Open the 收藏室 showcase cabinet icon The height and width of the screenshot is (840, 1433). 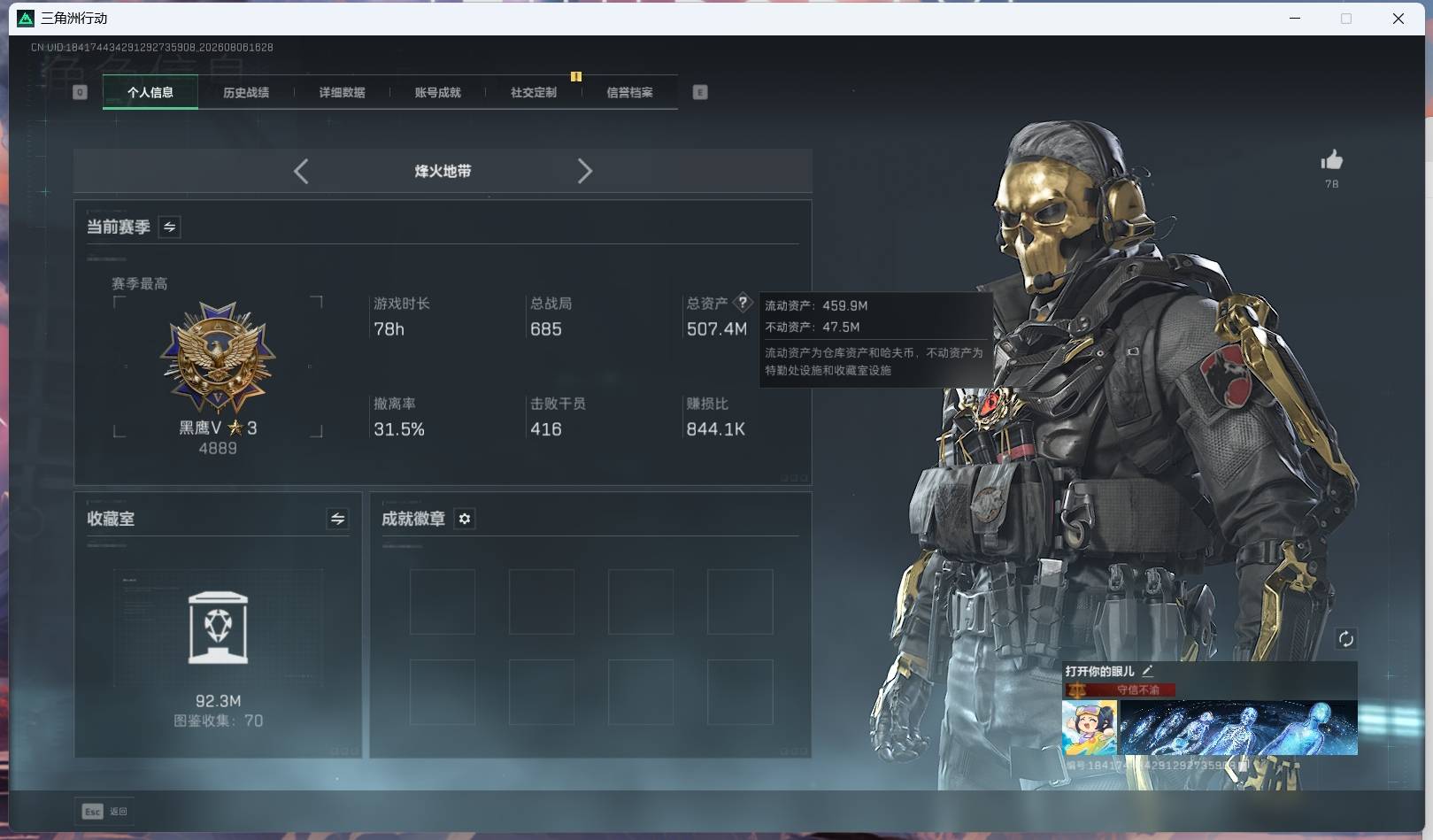(x=219, y=628)
